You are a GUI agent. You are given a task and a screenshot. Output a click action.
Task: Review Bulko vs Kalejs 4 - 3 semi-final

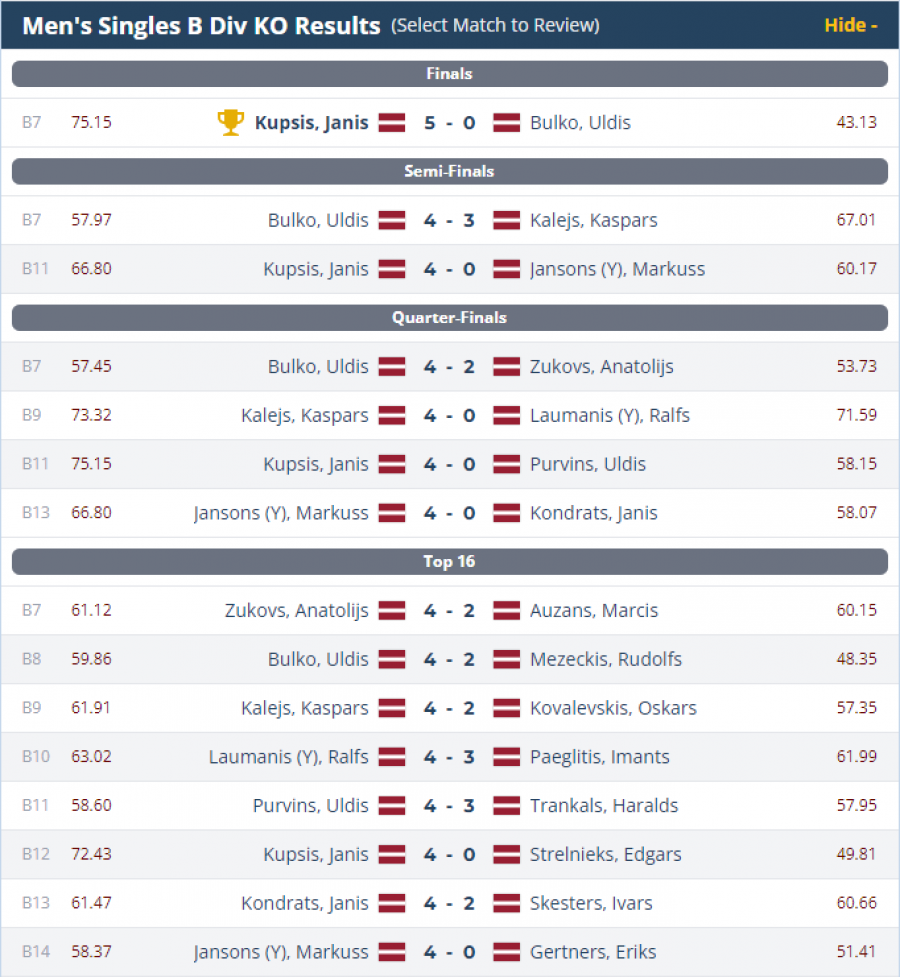449,220
